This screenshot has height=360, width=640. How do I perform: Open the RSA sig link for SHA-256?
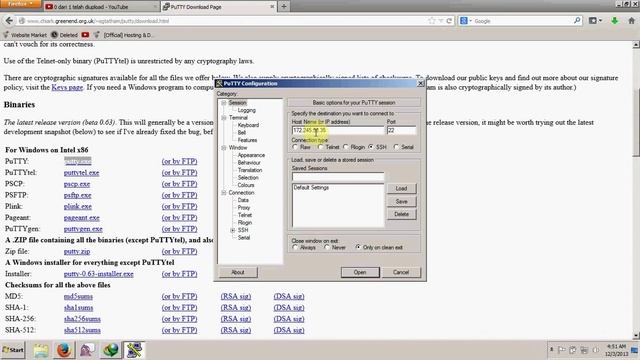point(236,319)
